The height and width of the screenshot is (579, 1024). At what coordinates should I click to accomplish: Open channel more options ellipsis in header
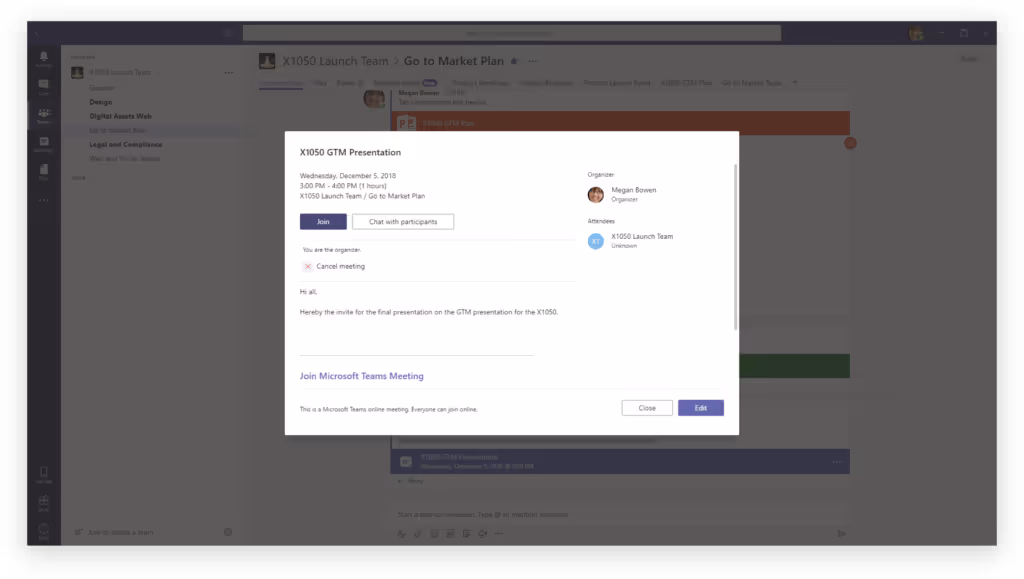(533, 61)
